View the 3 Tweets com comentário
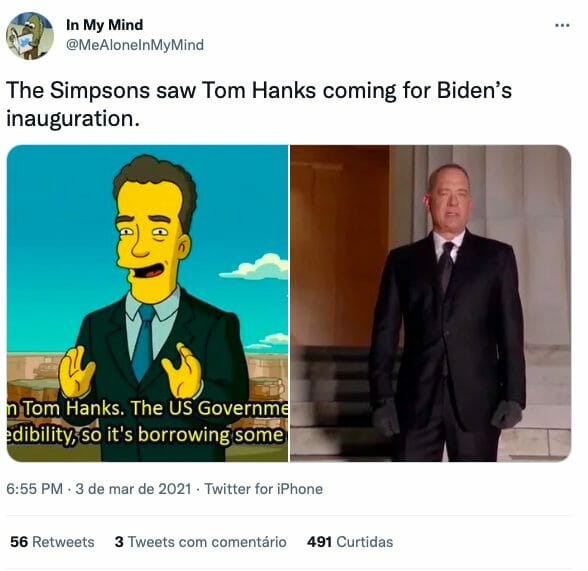 (201, 542)
